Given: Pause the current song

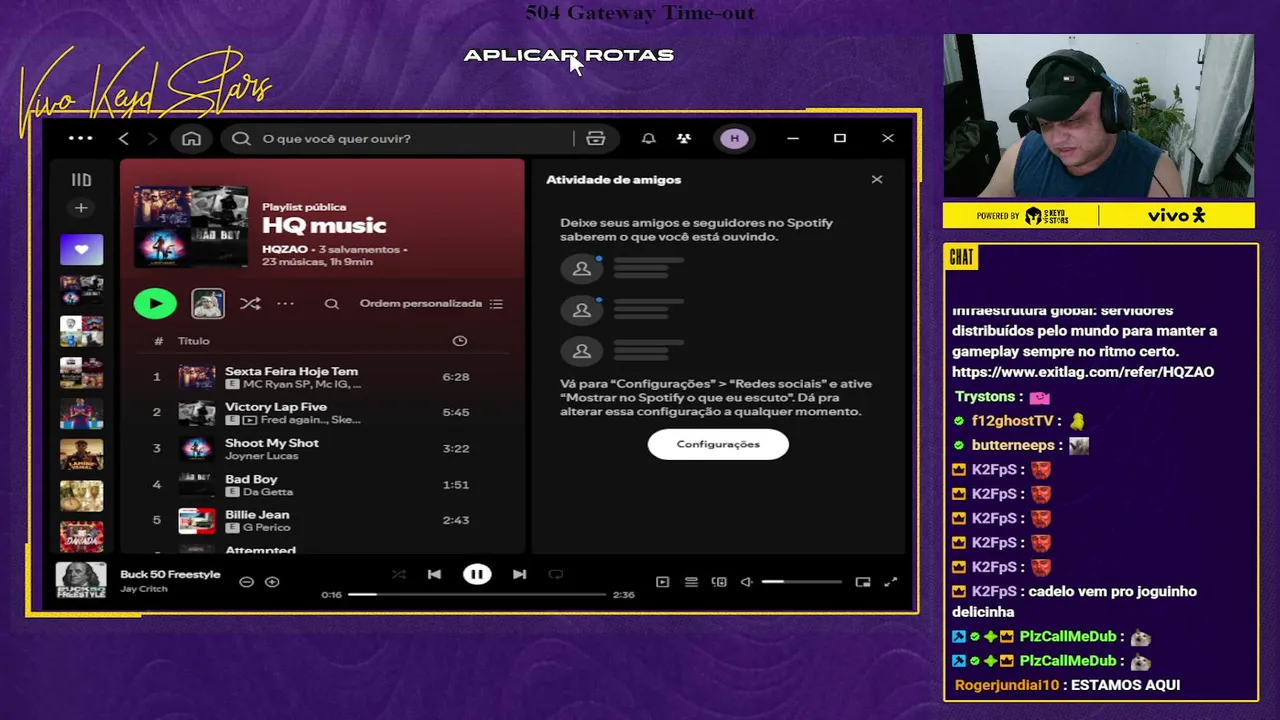Looking at the screenshot, I should pyautogui.click(x=477, y=574).
